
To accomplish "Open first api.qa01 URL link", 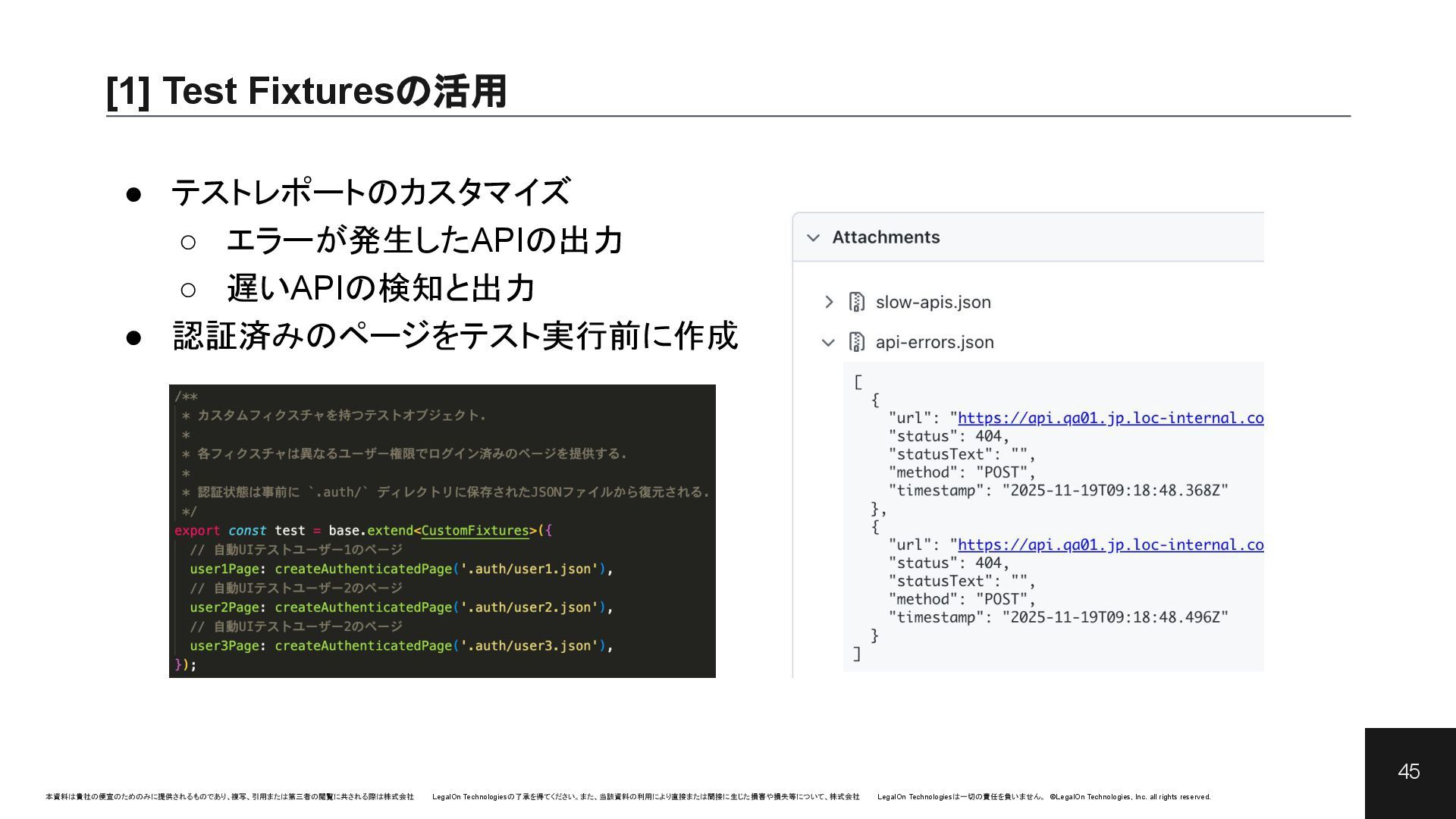I will 1110,418.
